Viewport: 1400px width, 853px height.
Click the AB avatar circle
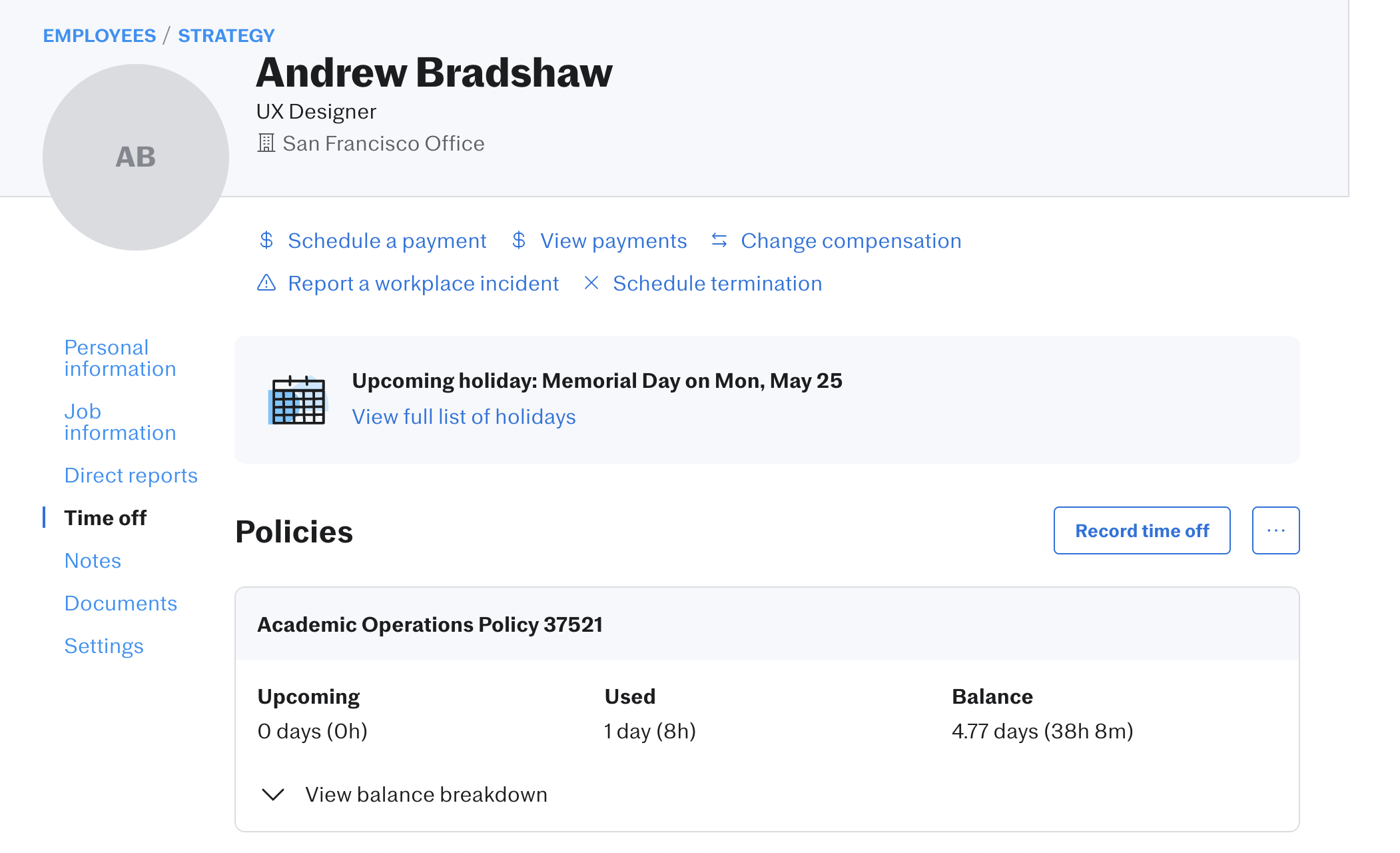coord(136,157)
